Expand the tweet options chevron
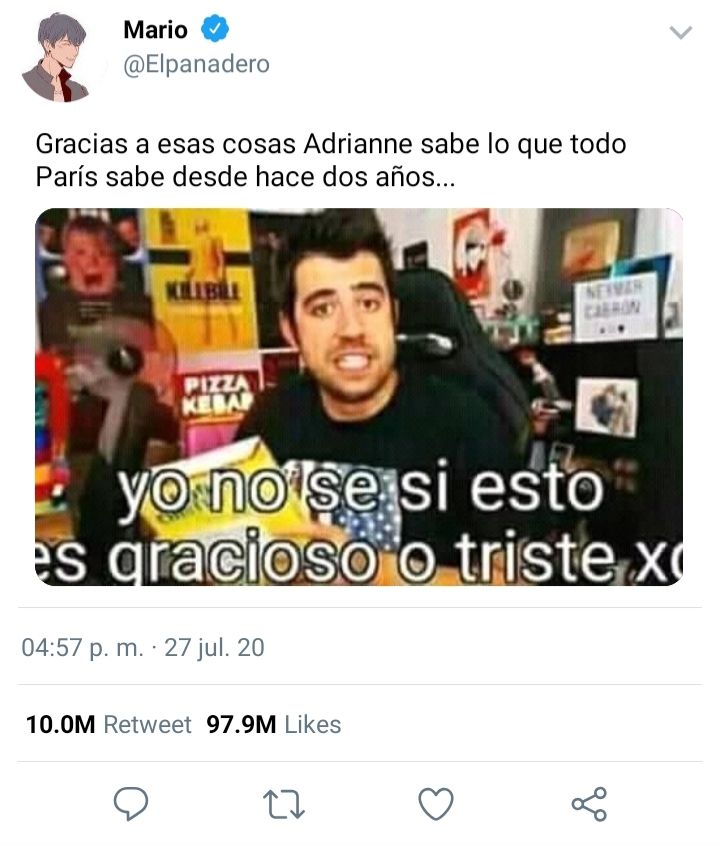 pos(681,32)
